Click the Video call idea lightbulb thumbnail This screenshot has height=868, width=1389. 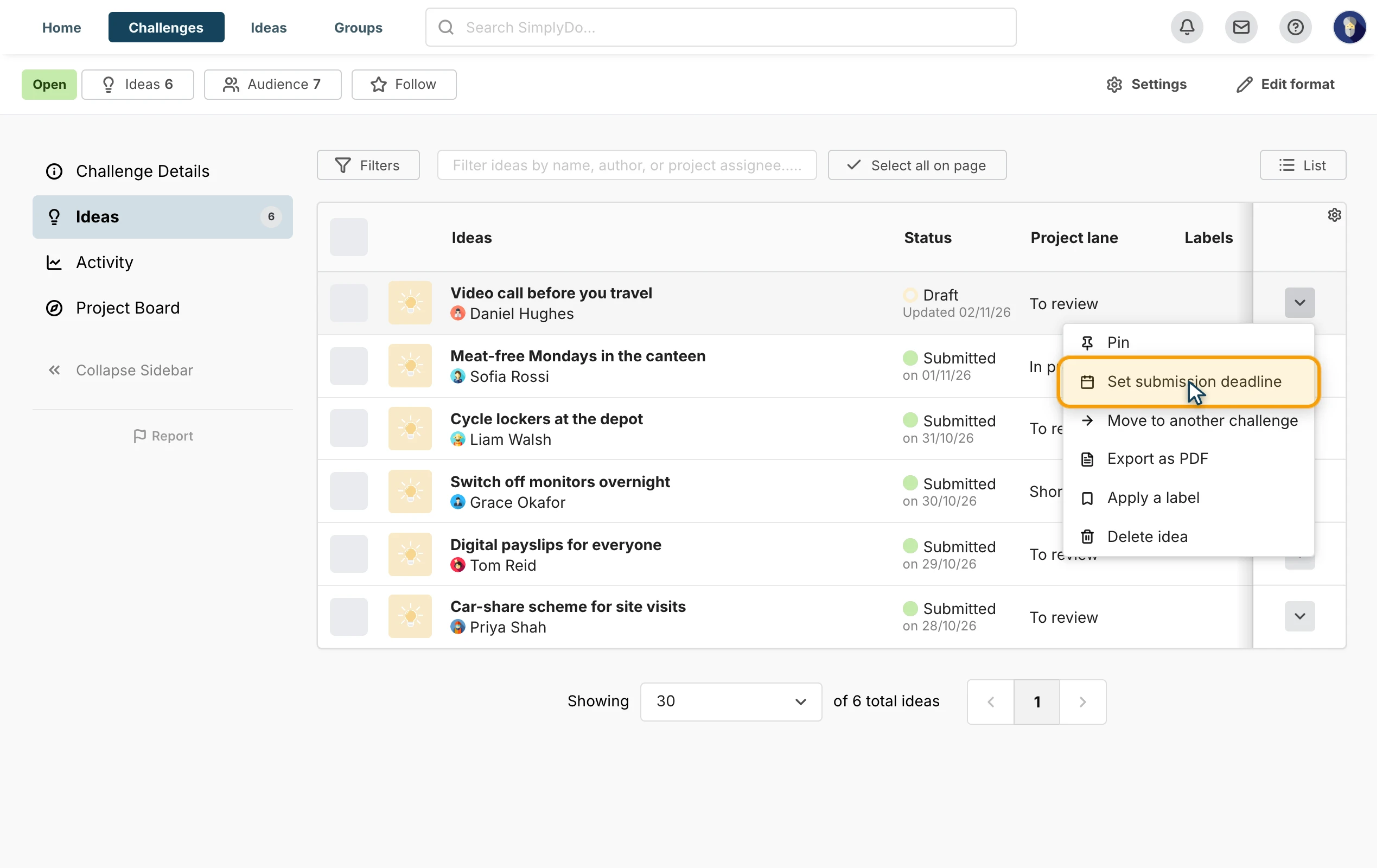point(410,303)
